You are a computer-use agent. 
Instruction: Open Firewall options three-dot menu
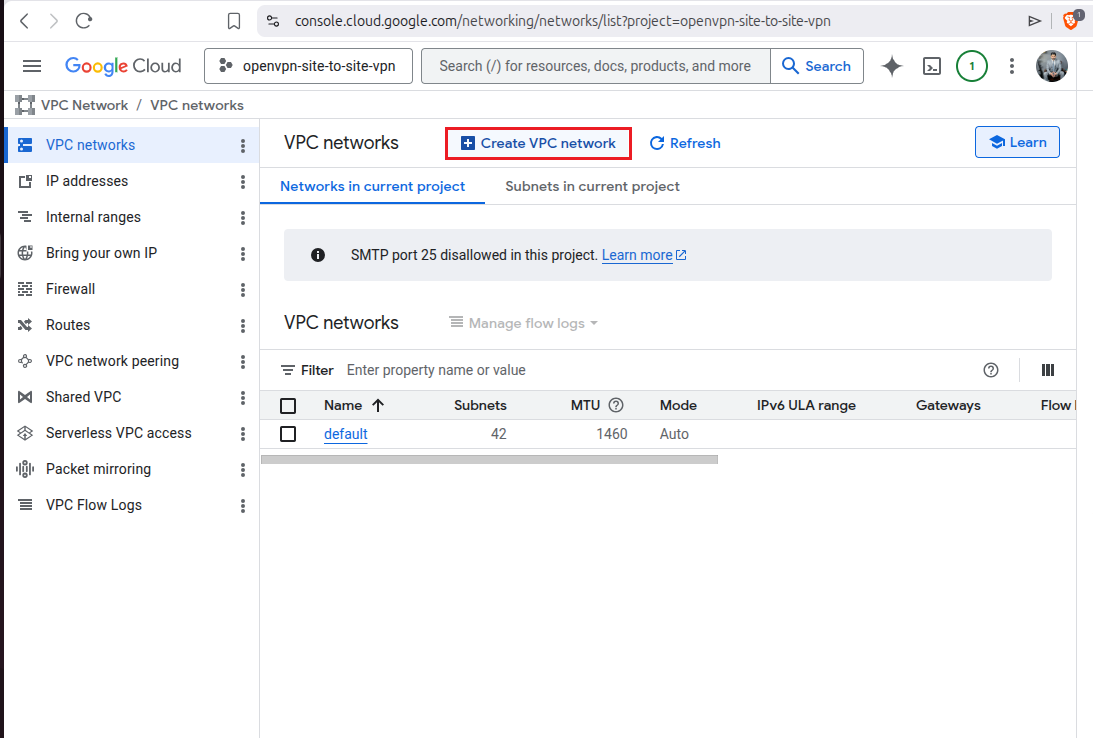243,290
